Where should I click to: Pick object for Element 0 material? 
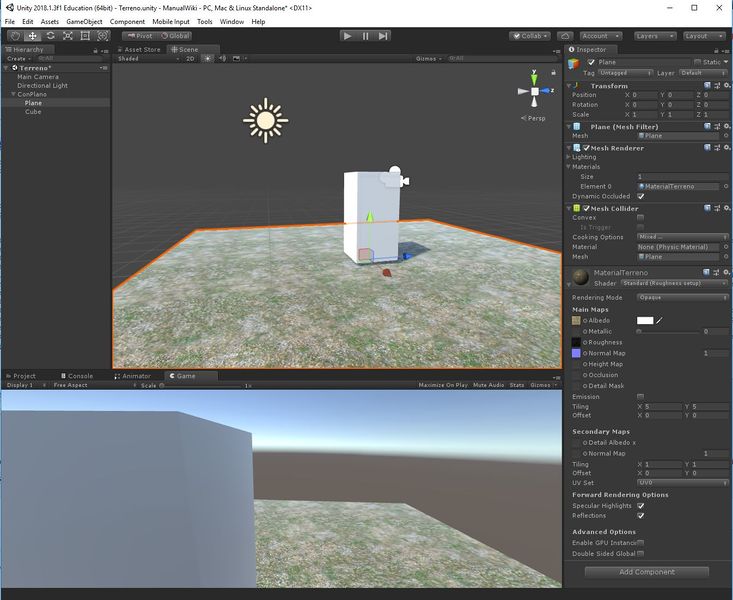(x=726, y=186)
